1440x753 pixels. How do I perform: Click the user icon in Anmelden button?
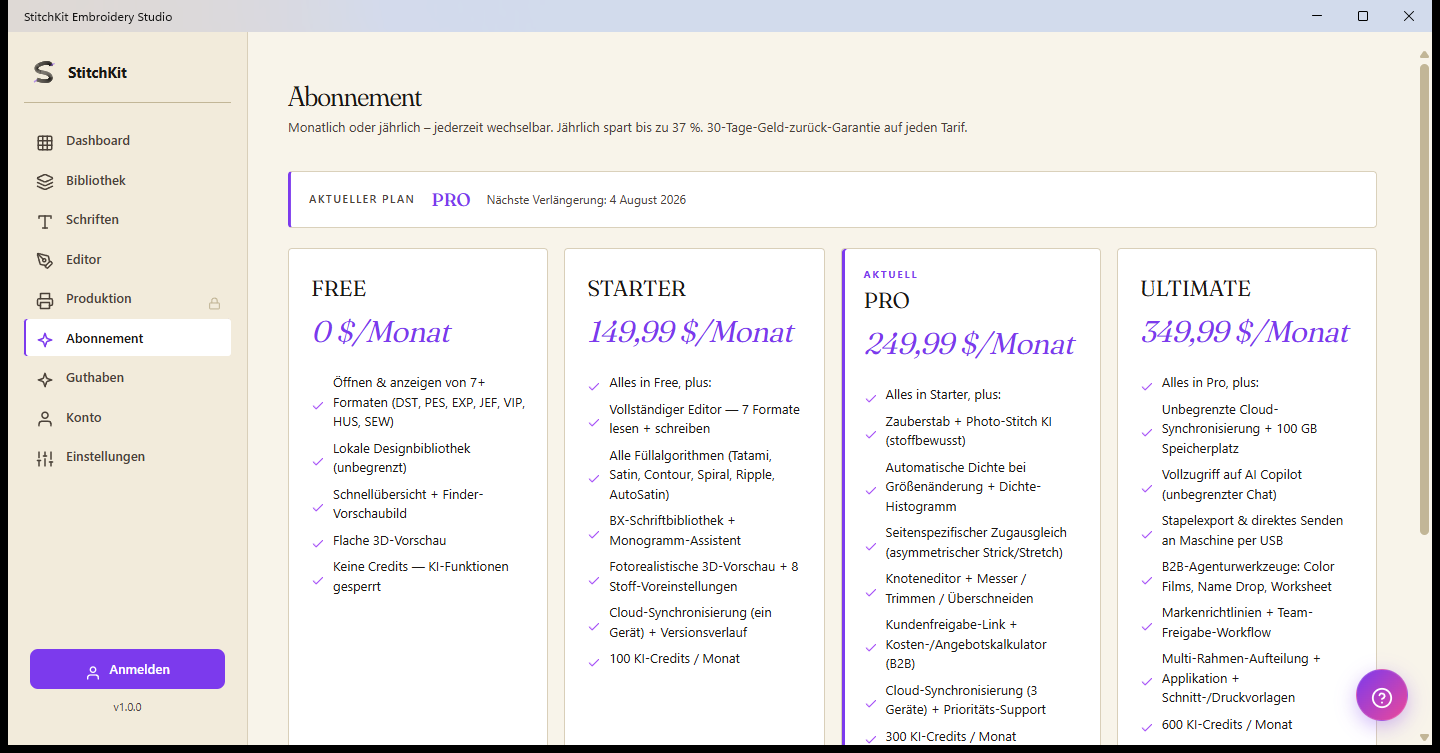pyautogui.click(x=93, y=671)
